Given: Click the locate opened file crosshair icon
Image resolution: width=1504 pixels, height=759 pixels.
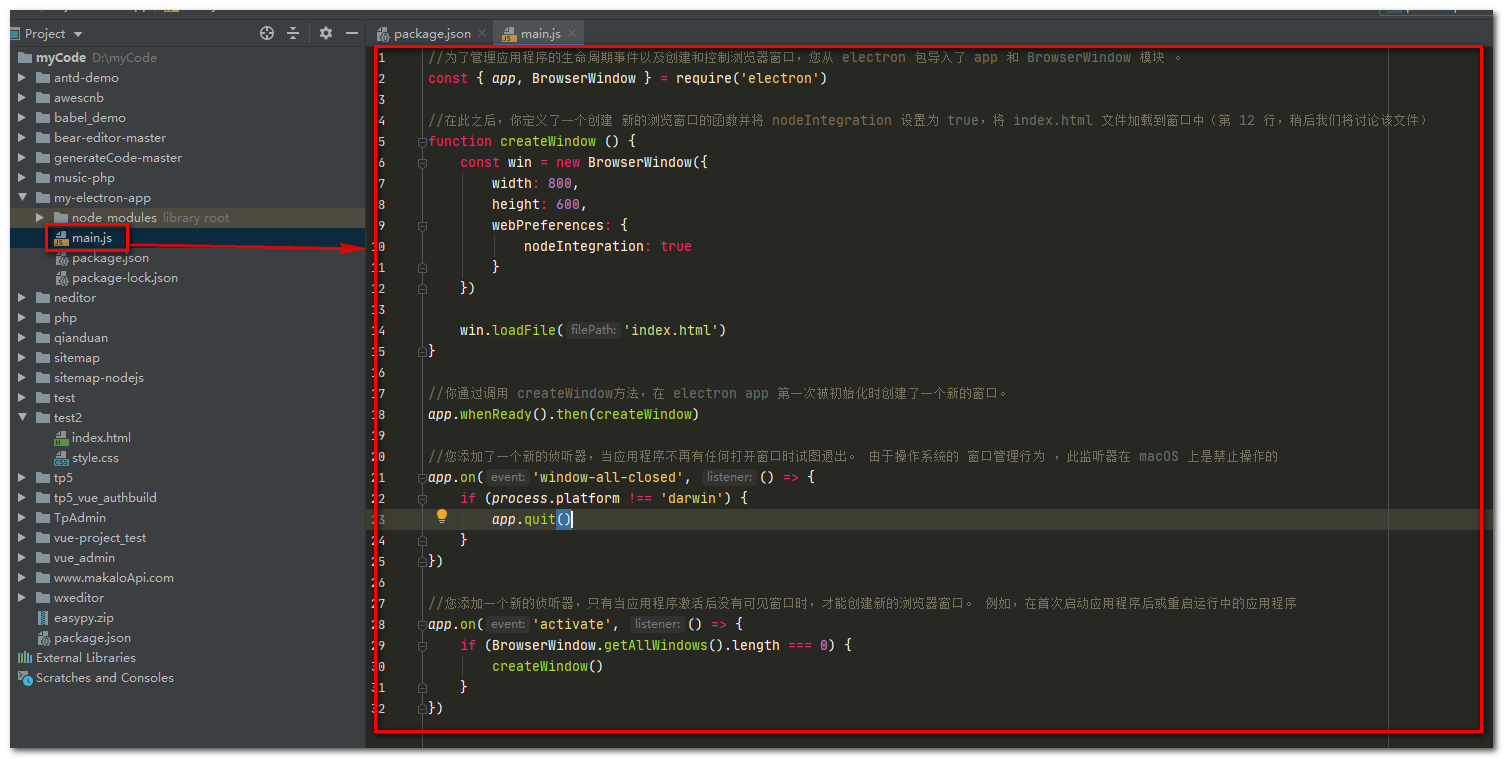Looking at the screenshot, I should coord(267,33).
